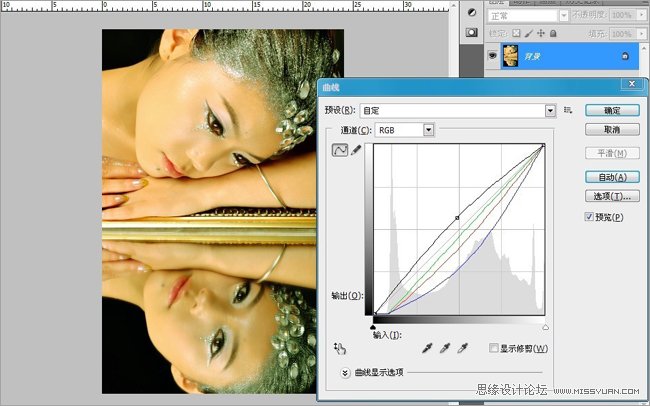Image resolution: width=650 pixels, height=406 pixels.
Task: Select the pencil draw-curve tool
Action: (356, 150)
